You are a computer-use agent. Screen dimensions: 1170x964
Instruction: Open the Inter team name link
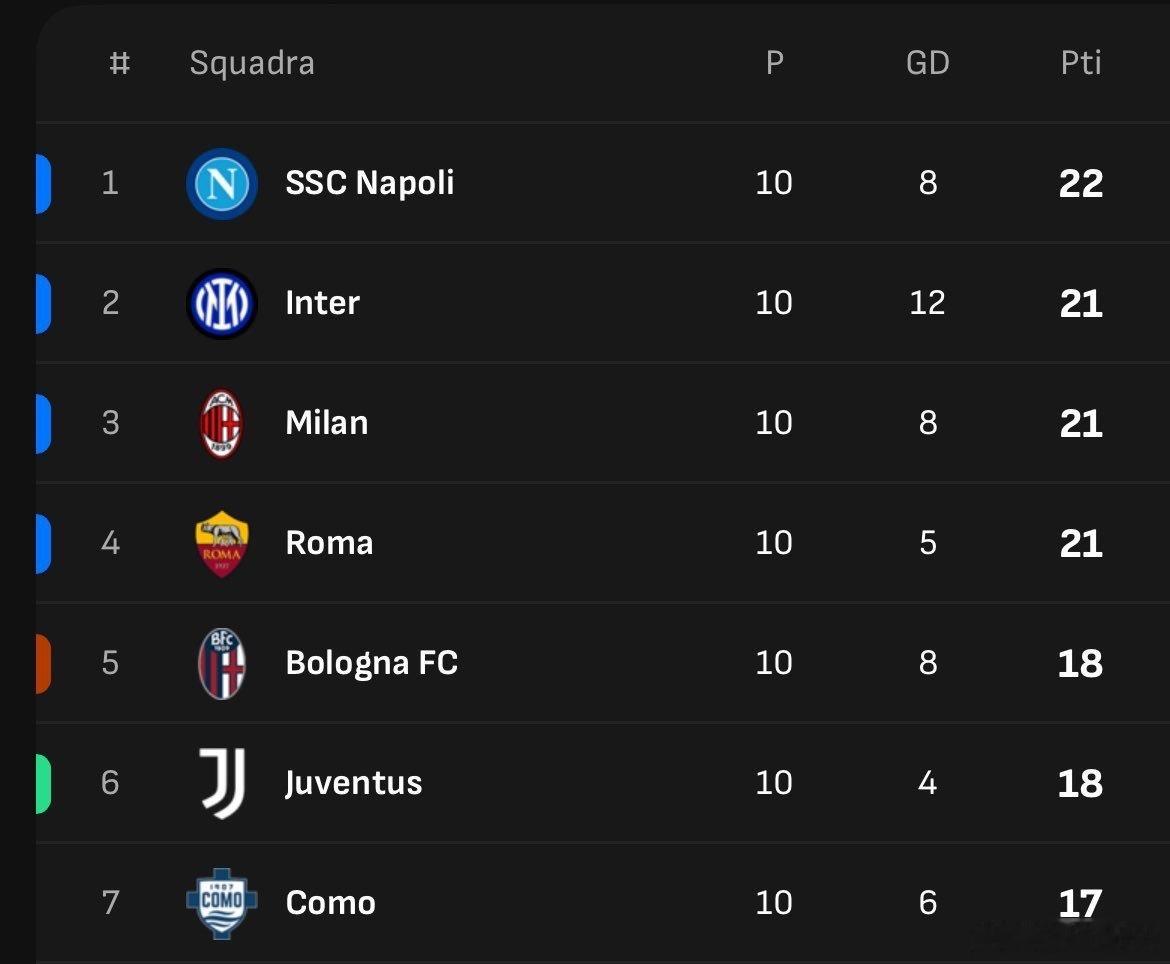[322, 303]
